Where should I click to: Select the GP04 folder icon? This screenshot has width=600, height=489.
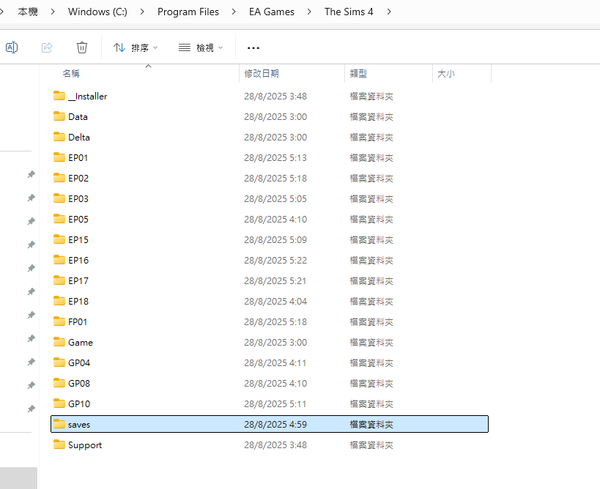59,362
